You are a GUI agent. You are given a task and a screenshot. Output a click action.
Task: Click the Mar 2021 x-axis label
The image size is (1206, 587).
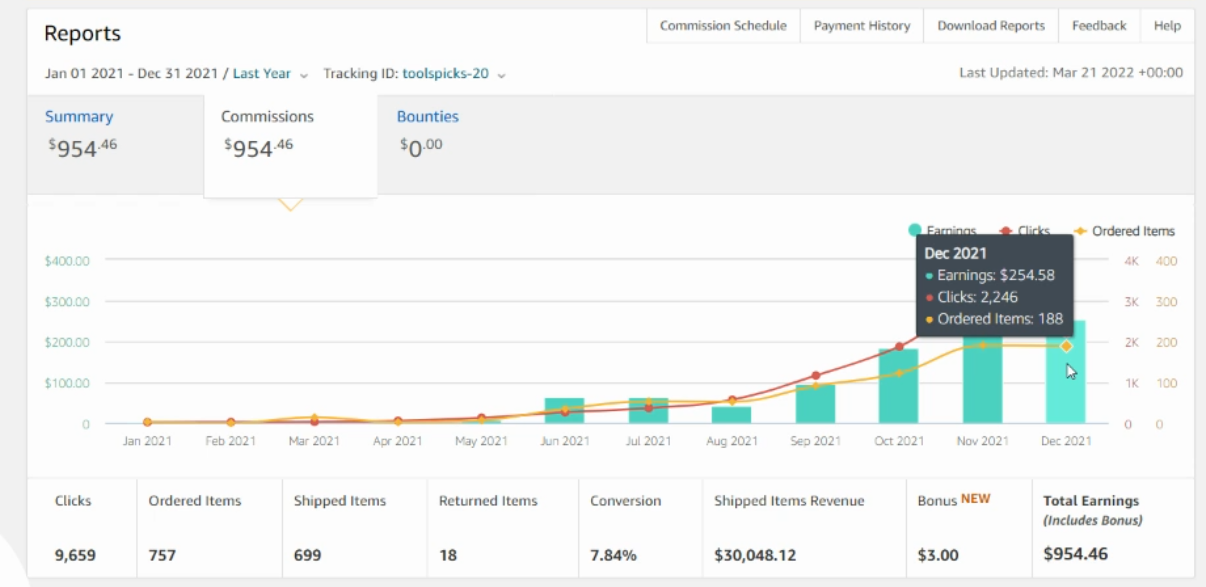click(x=314, y=441)
